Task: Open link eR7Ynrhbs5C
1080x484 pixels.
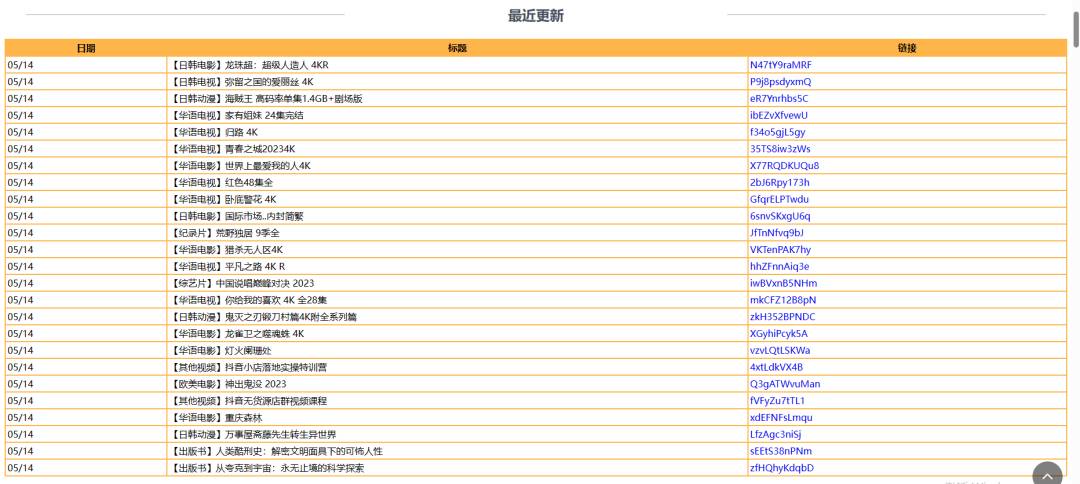Action: (x=779, y=98)
